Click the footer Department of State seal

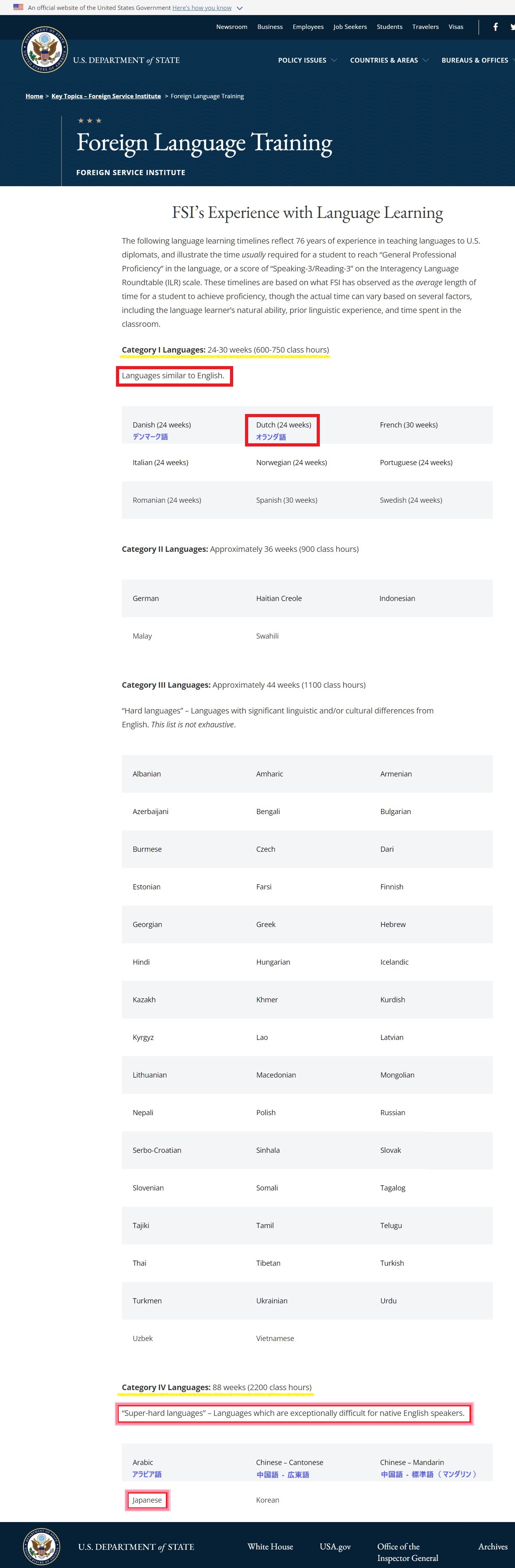41,1547
